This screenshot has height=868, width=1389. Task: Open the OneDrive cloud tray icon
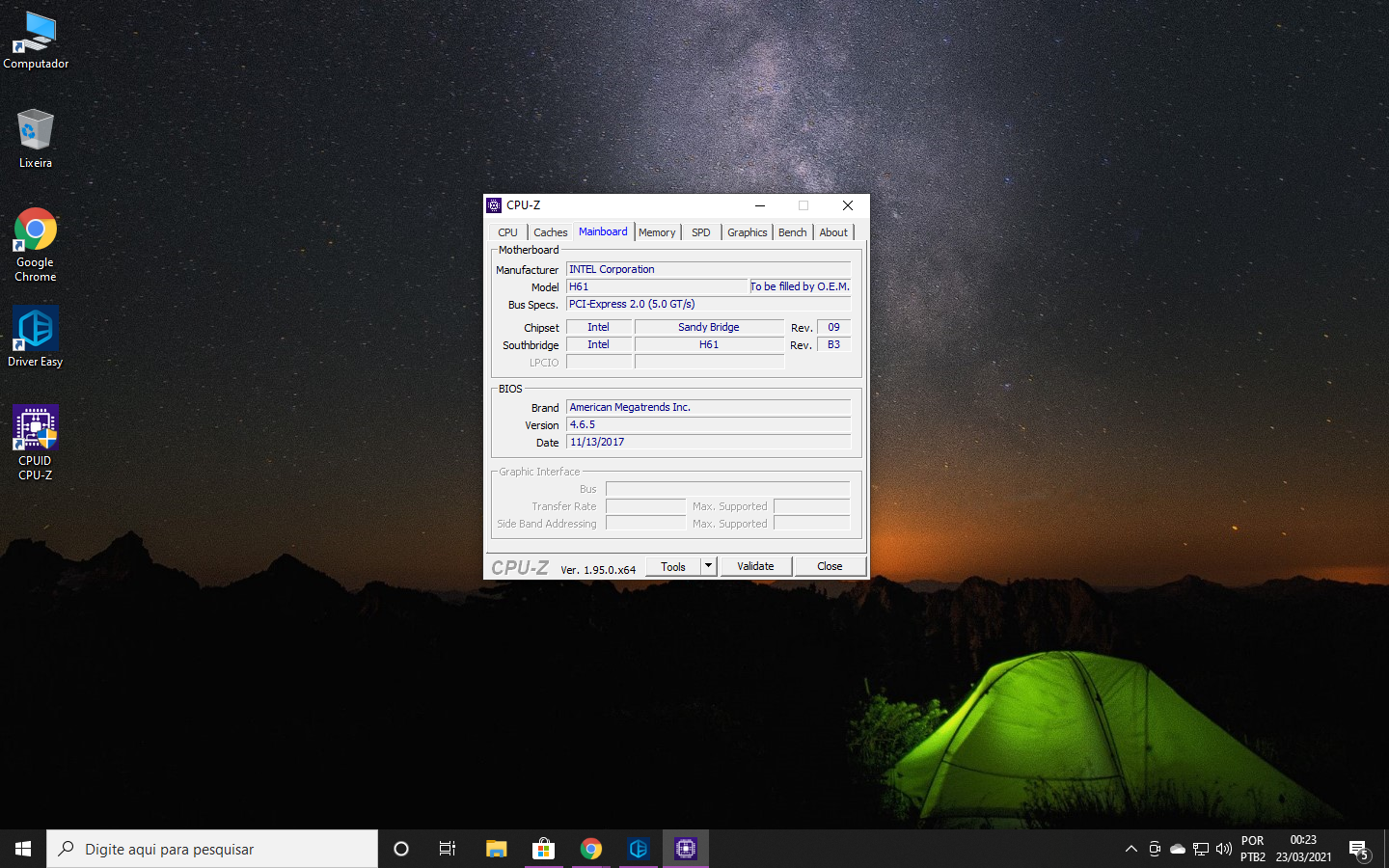pyautogui.click(x=1178, y=849)
